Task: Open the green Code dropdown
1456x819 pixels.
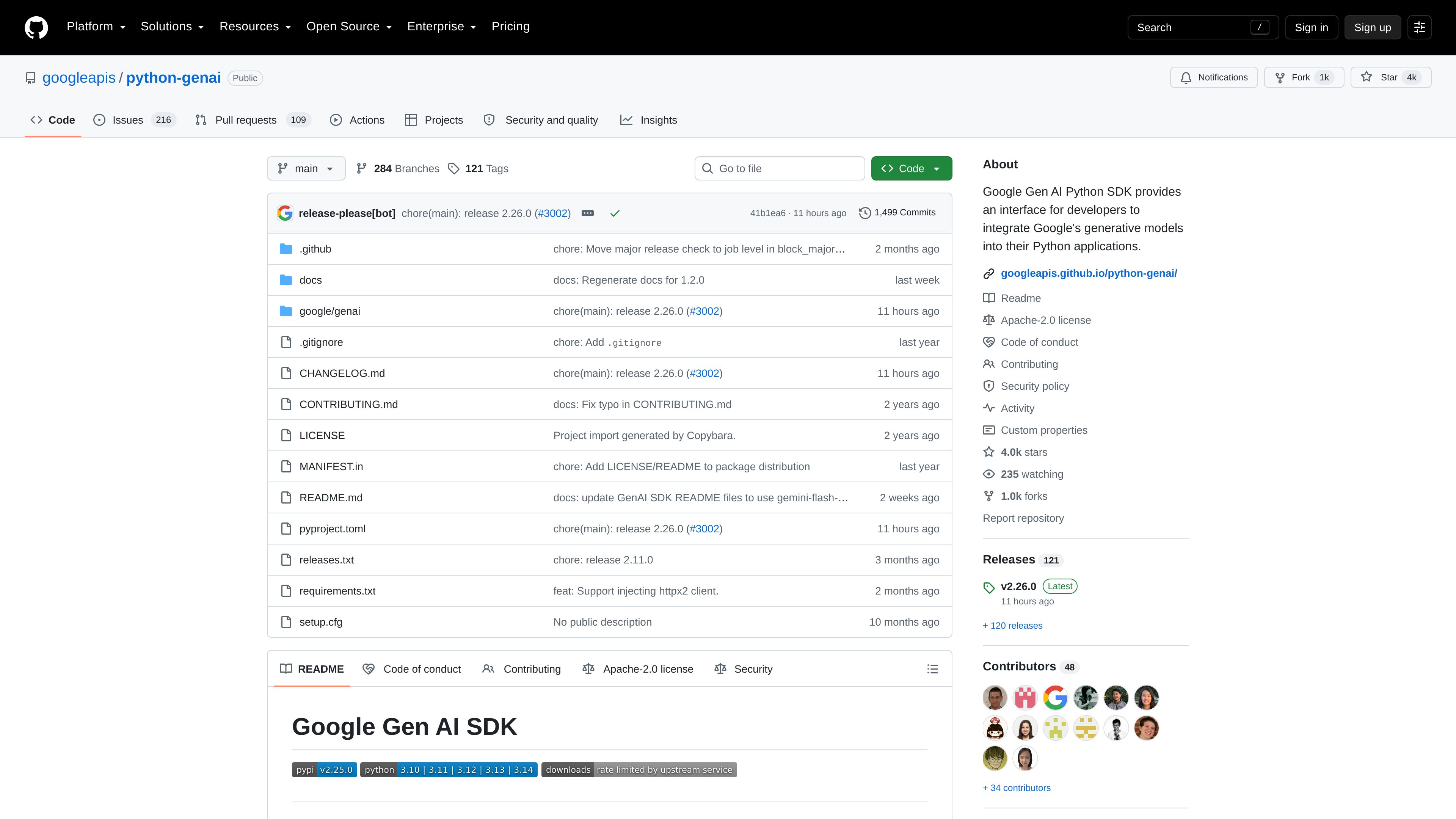Action: pos(911,168)
